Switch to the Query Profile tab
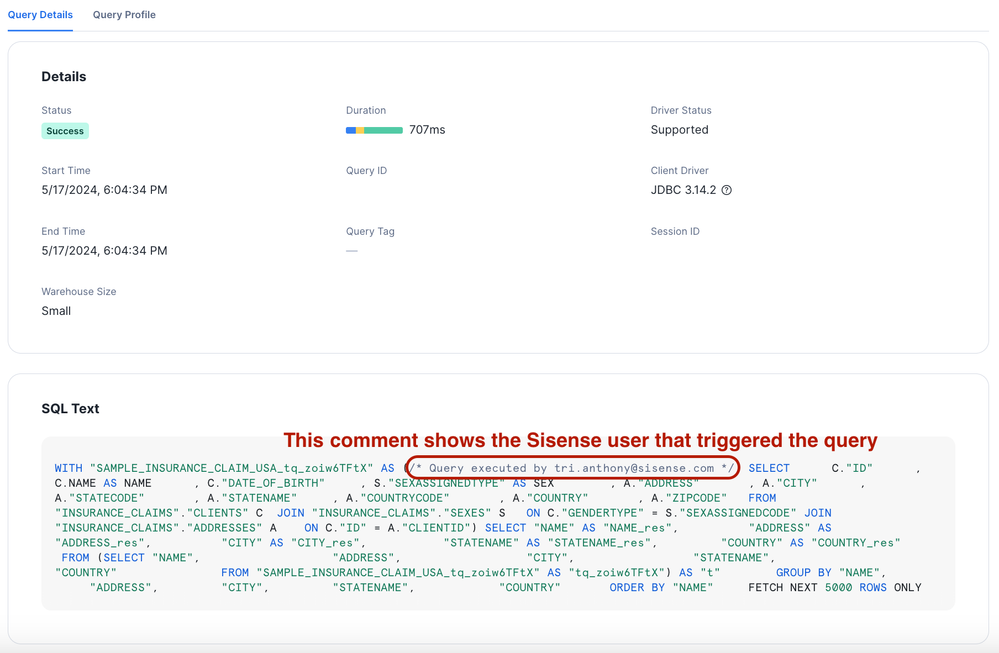This screenshot has width=999, height=653. click(124, 15)
